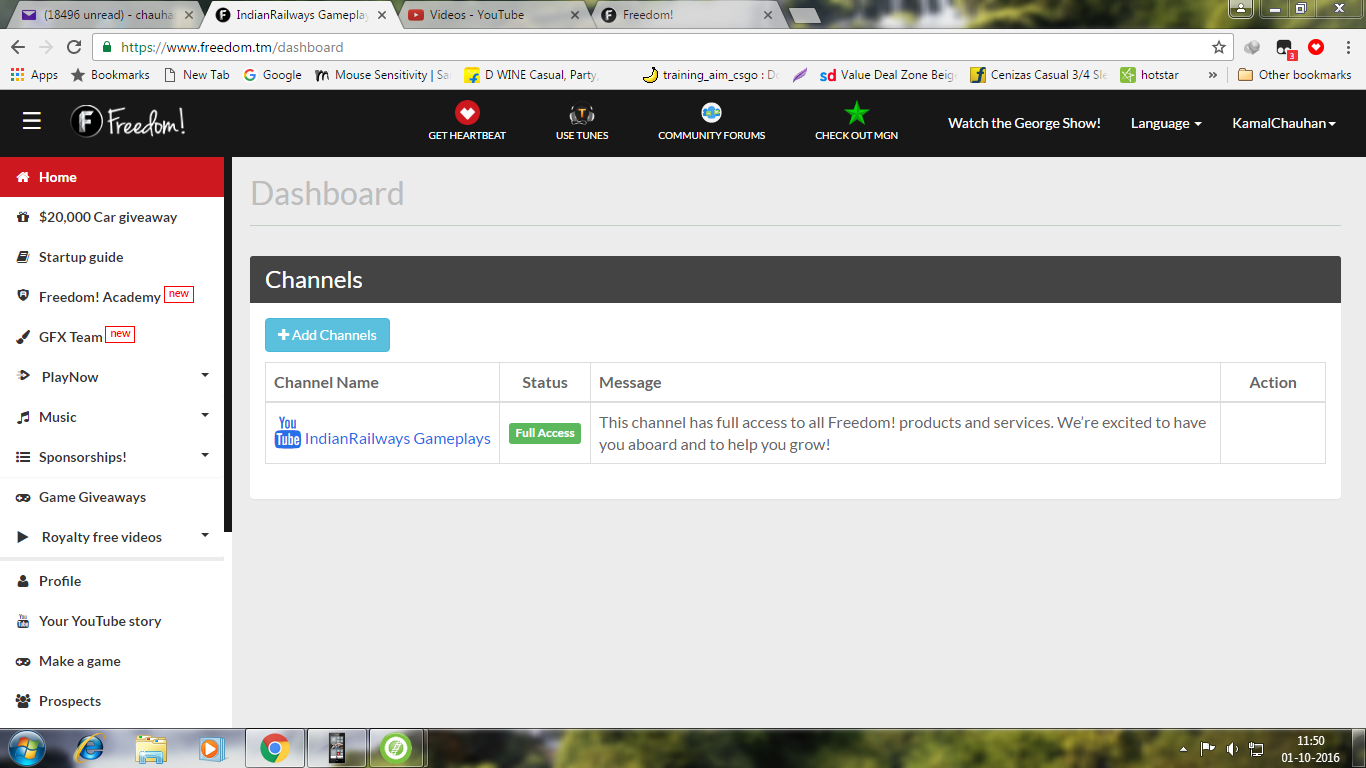The height and width of the screenshot is (768, 1366).
Task: Show hidden system tray icons arrow
Action: tap(1184, 748)
